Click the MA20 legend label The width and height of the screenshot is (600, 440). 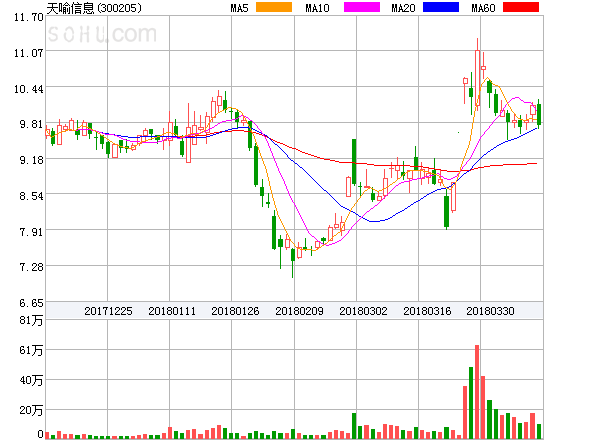click(403, 8)
